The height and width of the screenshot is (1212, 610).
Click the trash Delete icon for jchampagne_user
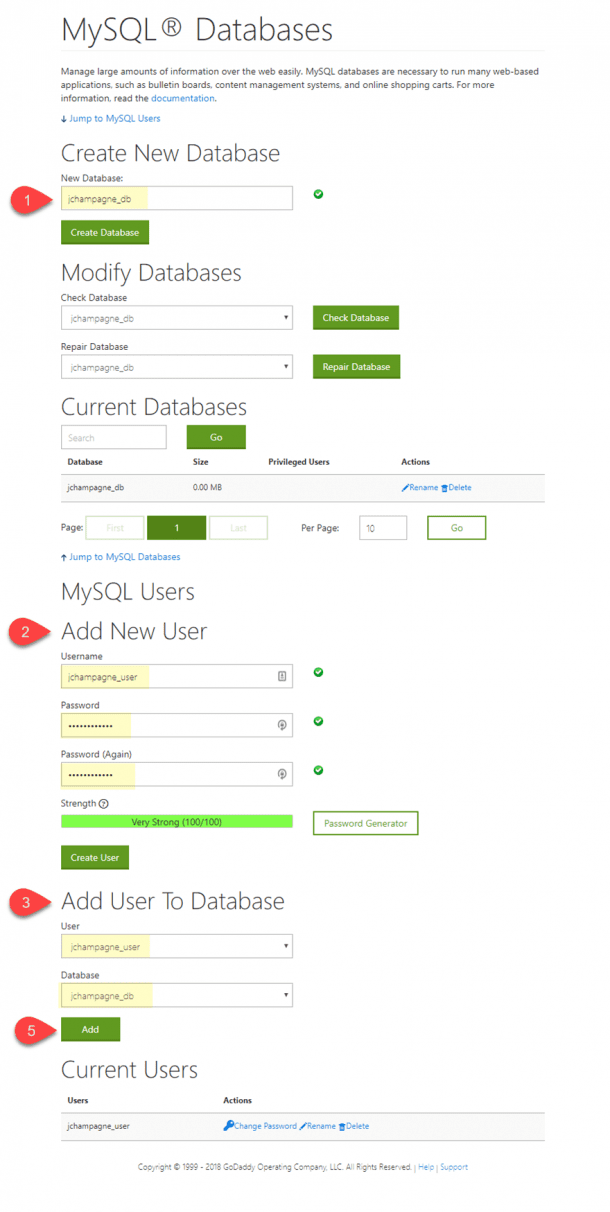click(x=342, y=1126)
